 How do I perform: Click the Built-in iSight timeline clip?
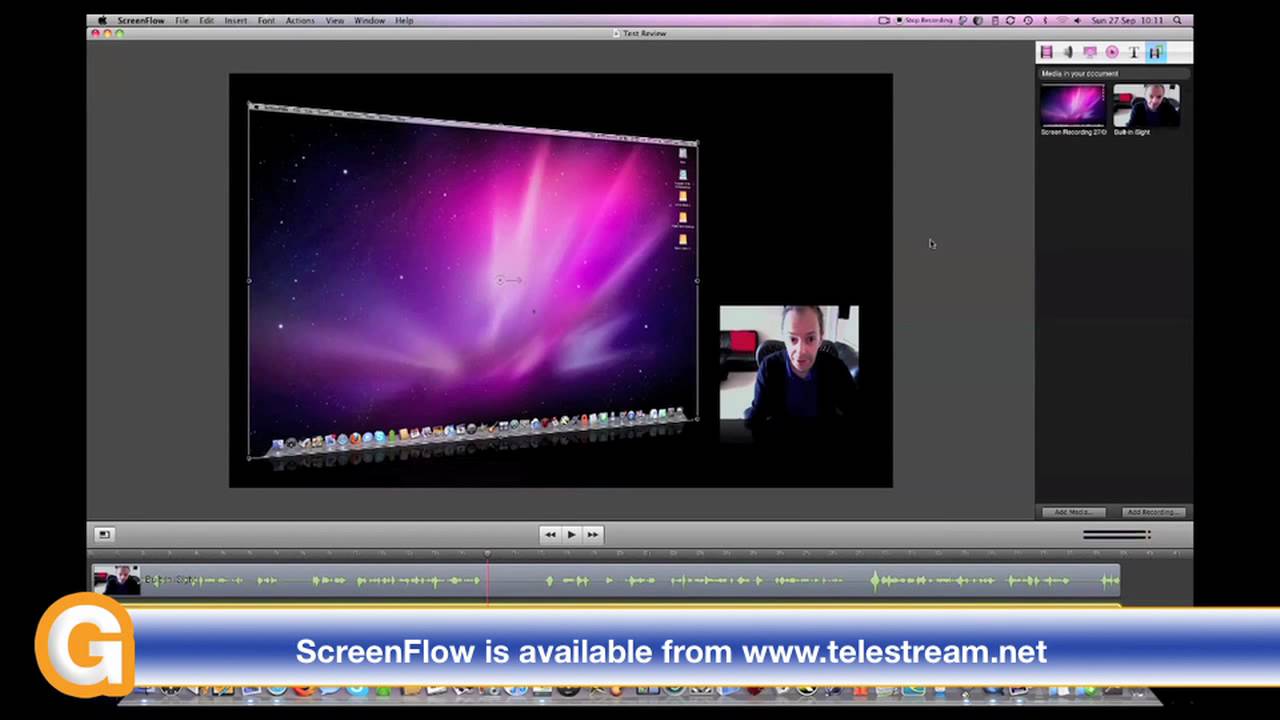606,580
